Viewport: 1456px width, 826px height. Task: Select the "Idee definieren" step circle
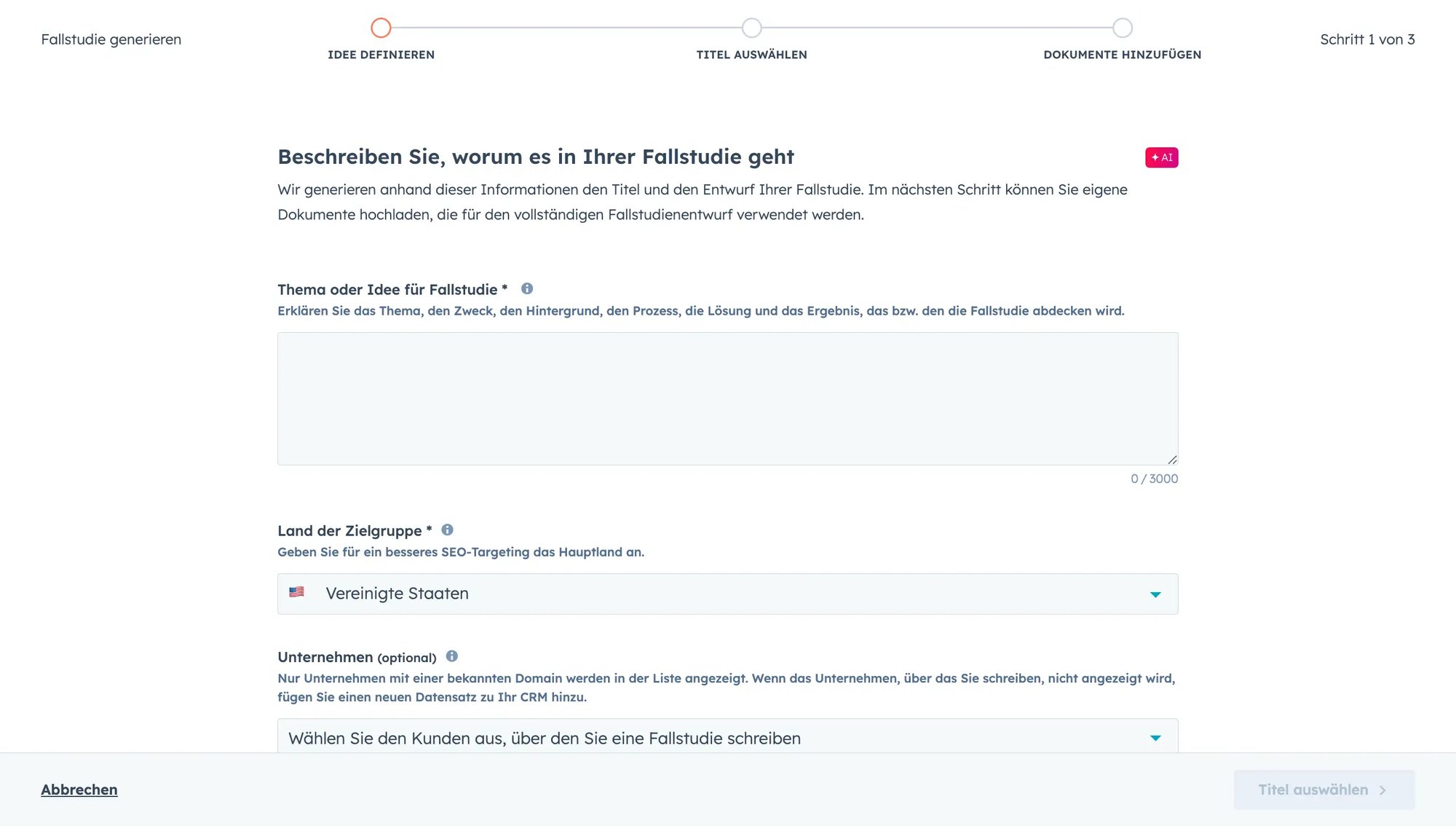(x=381, y=28)
